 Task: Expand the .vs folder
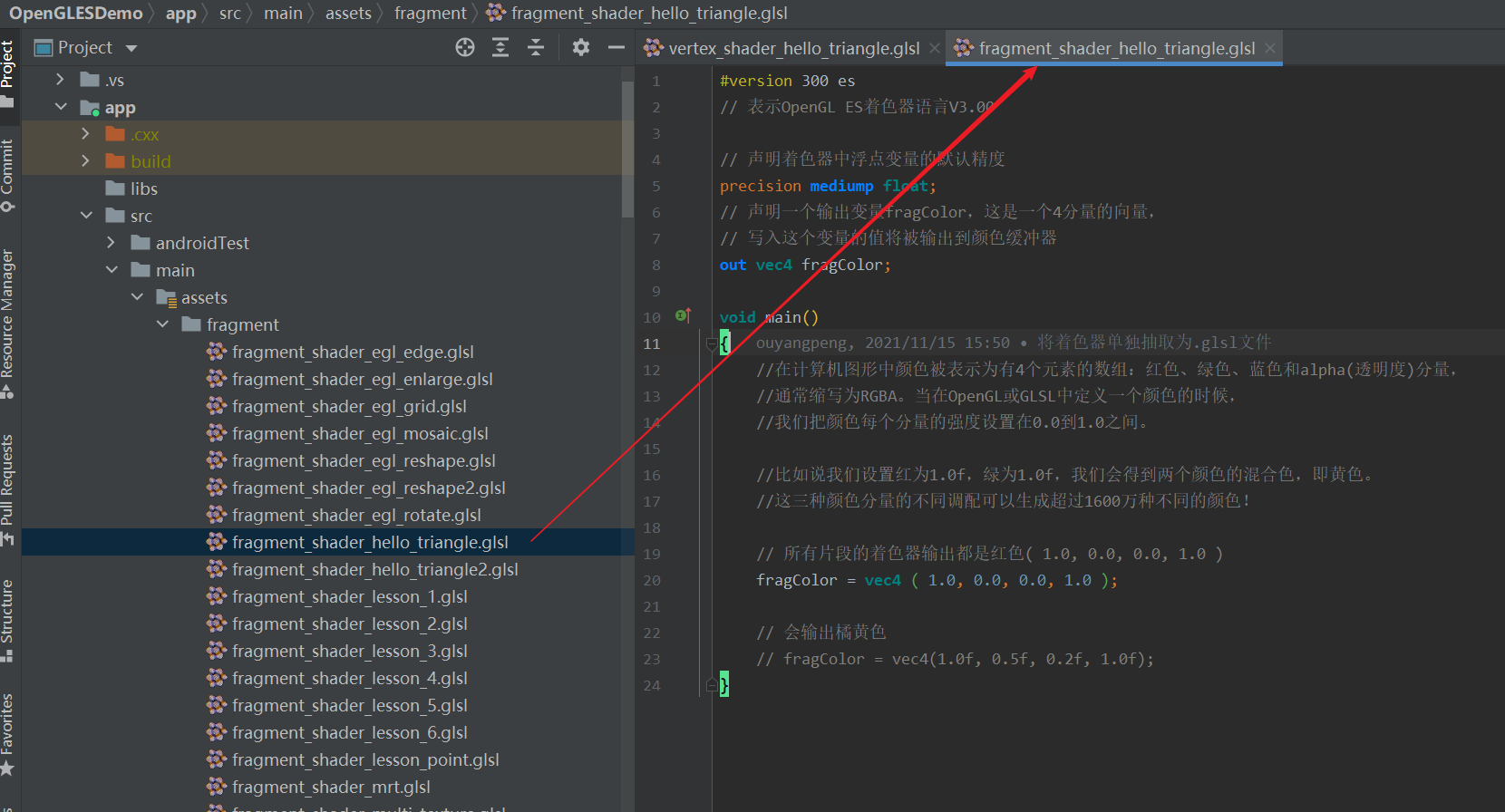click(x=61, y=80)
